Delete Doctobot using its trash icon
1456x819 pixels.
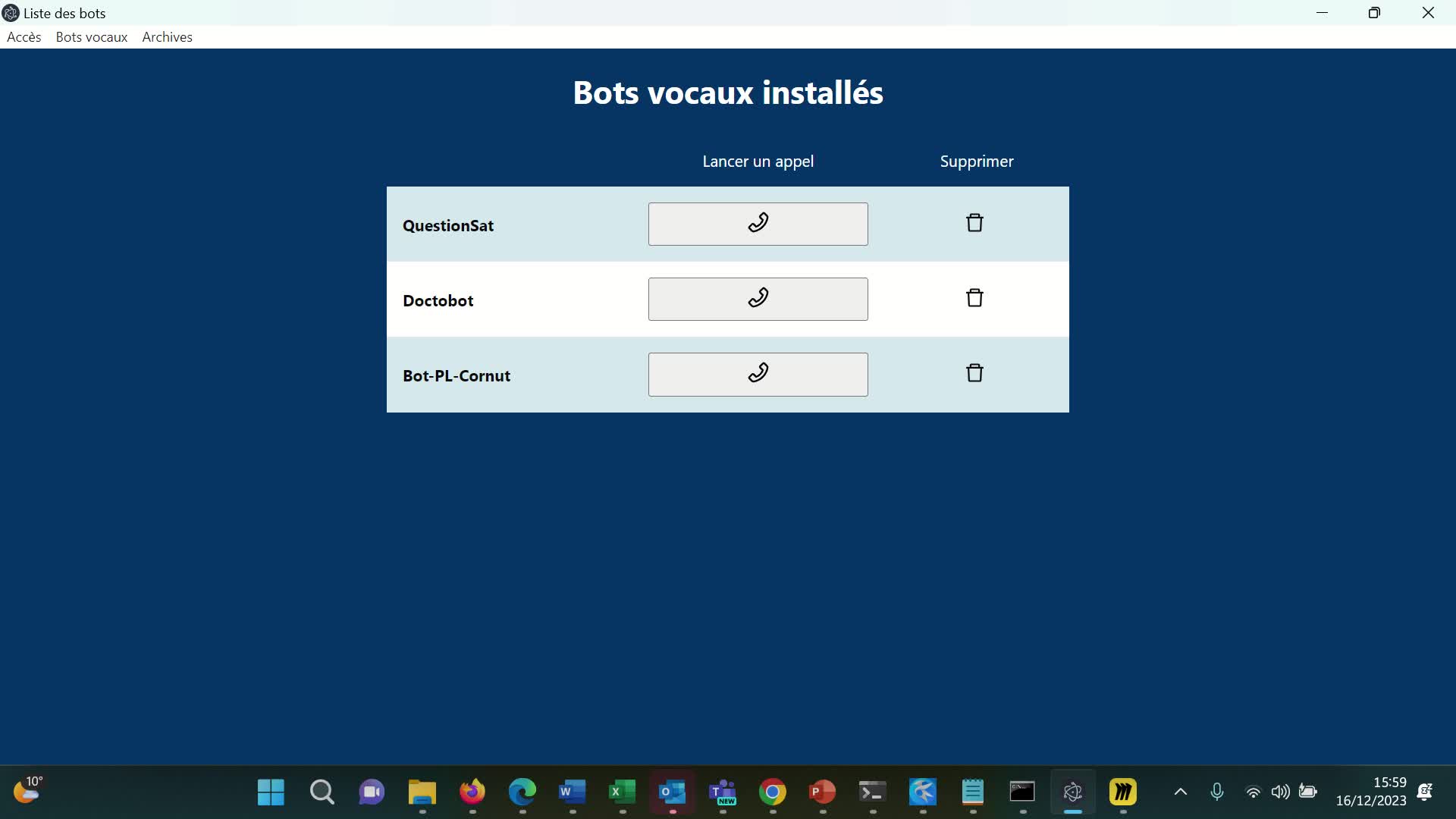coord(974,298)
